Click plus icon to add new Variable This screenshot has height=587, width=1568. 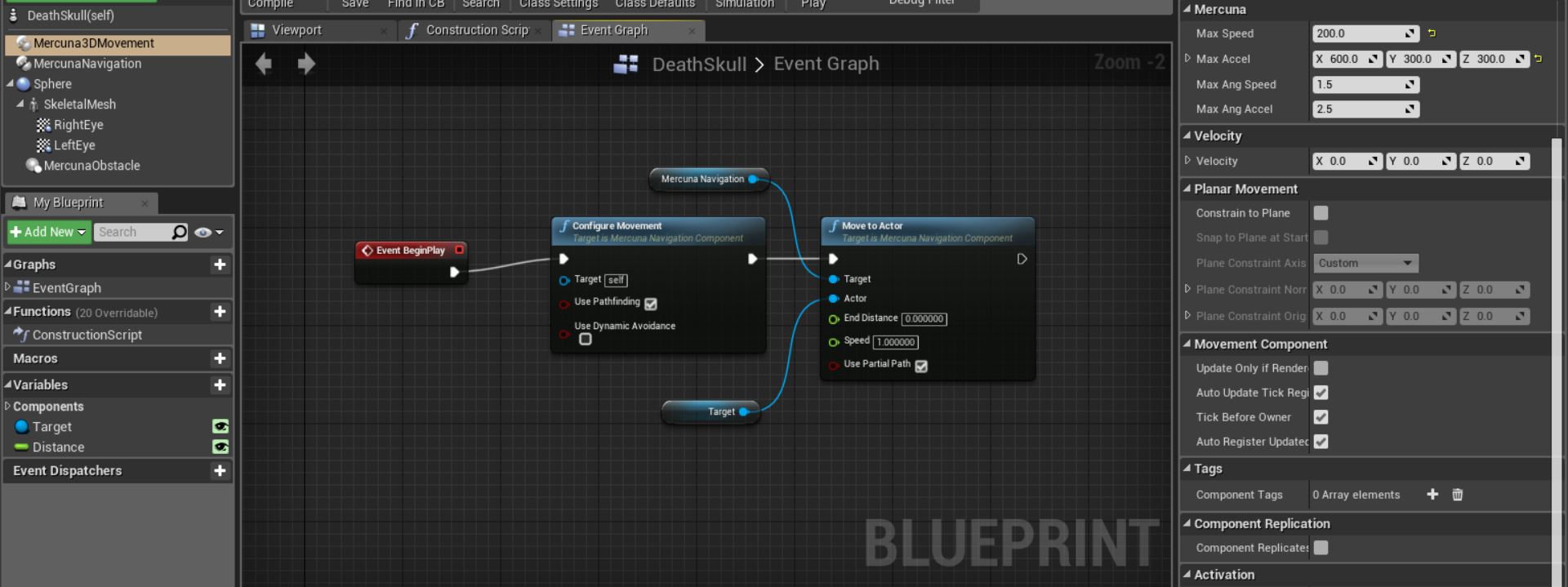219,385
